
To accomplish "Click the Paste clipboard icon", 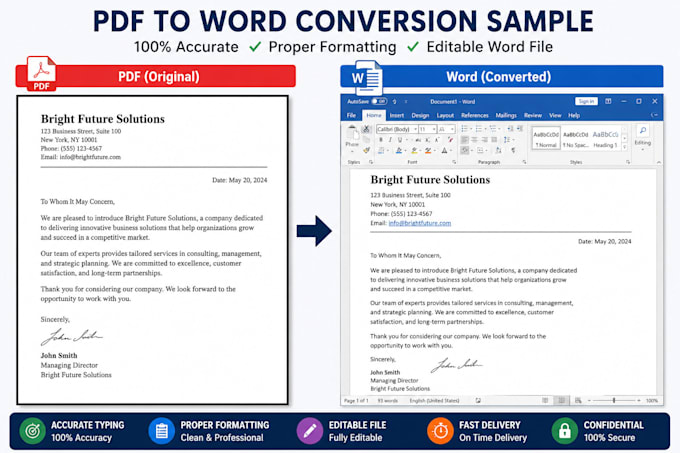I will click(x=352, y=133).
